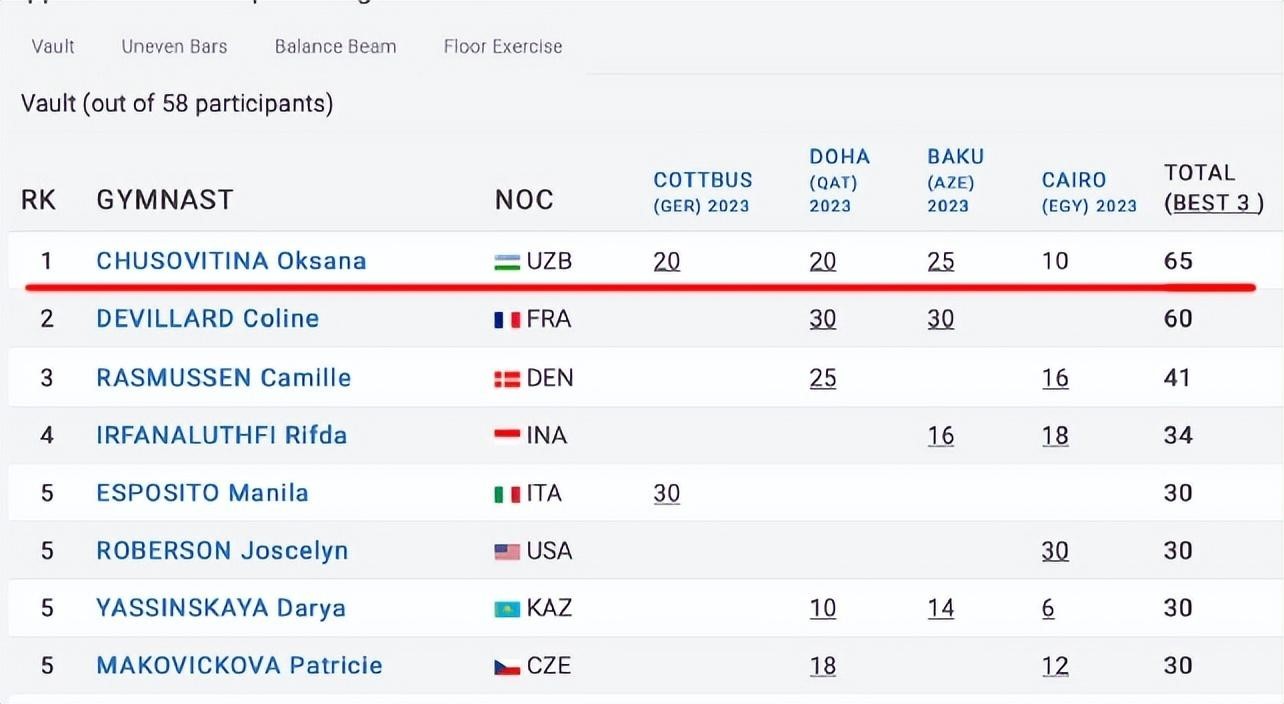Click the France flag icon
1284x704 pixels.
point(507,320)
